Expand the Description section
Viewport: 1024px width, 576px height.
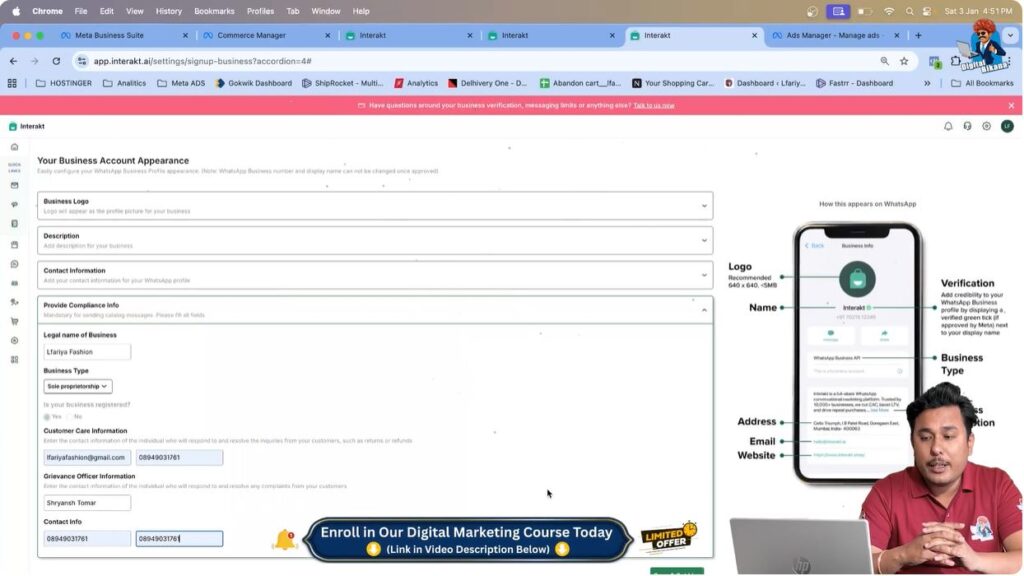click(x=704, y=240)
